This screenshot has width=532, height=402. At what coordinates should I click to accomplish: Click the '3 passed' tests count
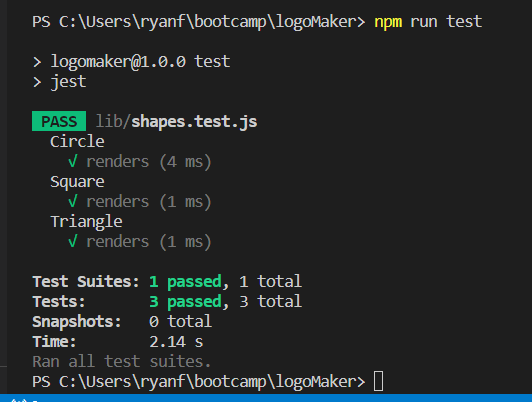pyautogui.click(x=186, y=302)
